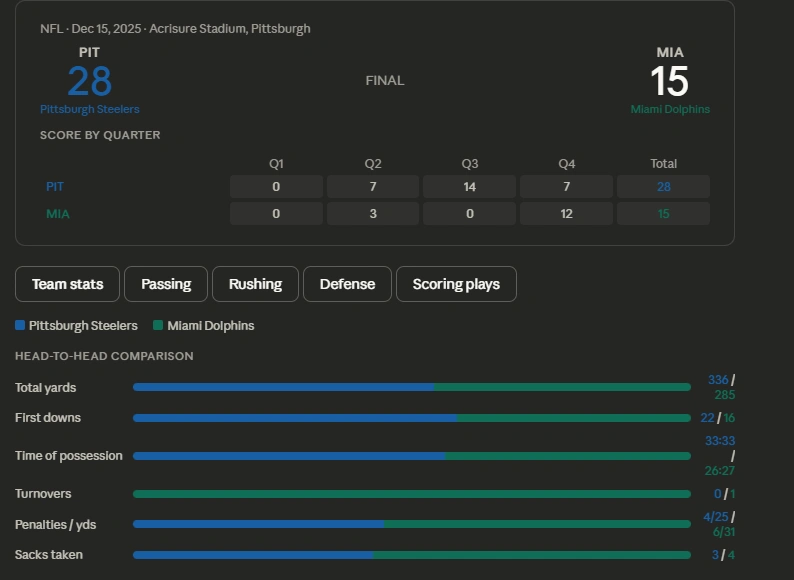
Task: Click the Miami Dolphins link under score 15
Action: point(670,109)
